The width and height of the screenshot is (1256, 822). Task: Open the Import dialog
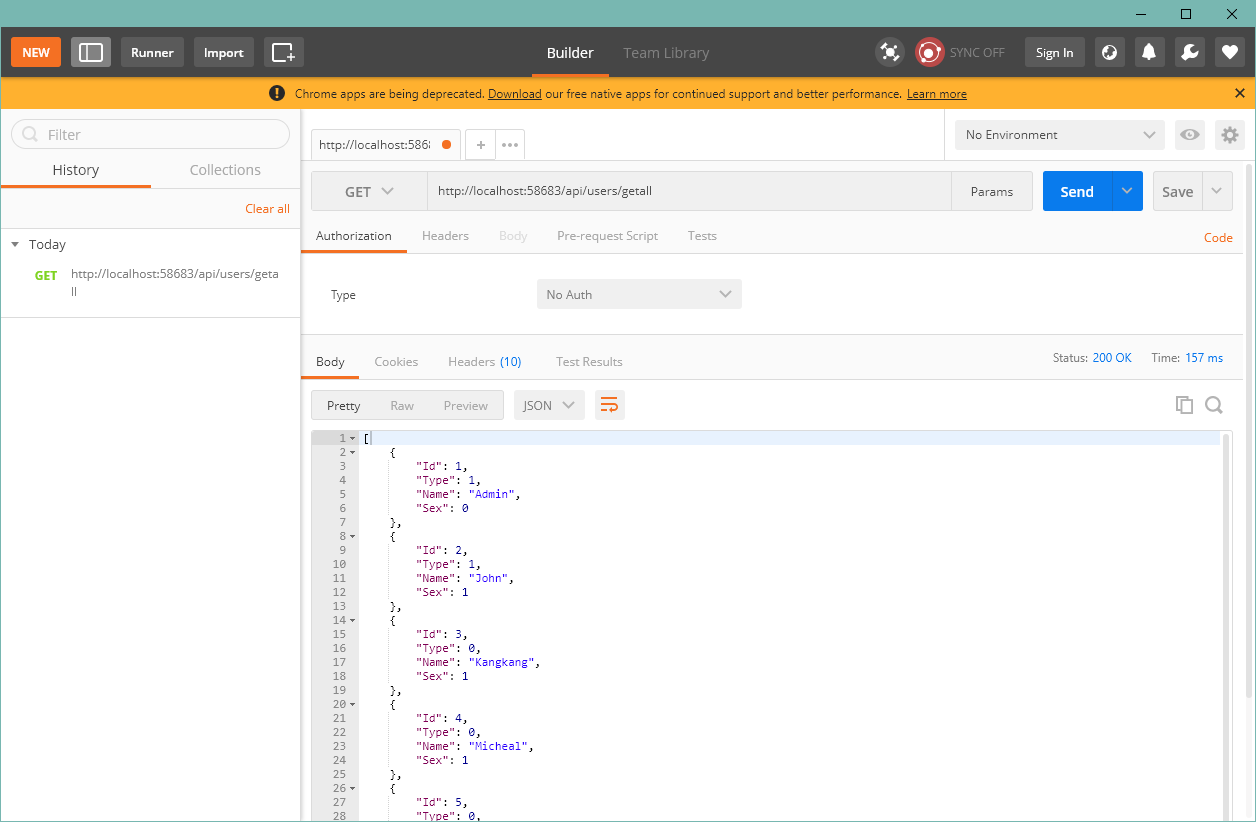[x=224, y=53]
